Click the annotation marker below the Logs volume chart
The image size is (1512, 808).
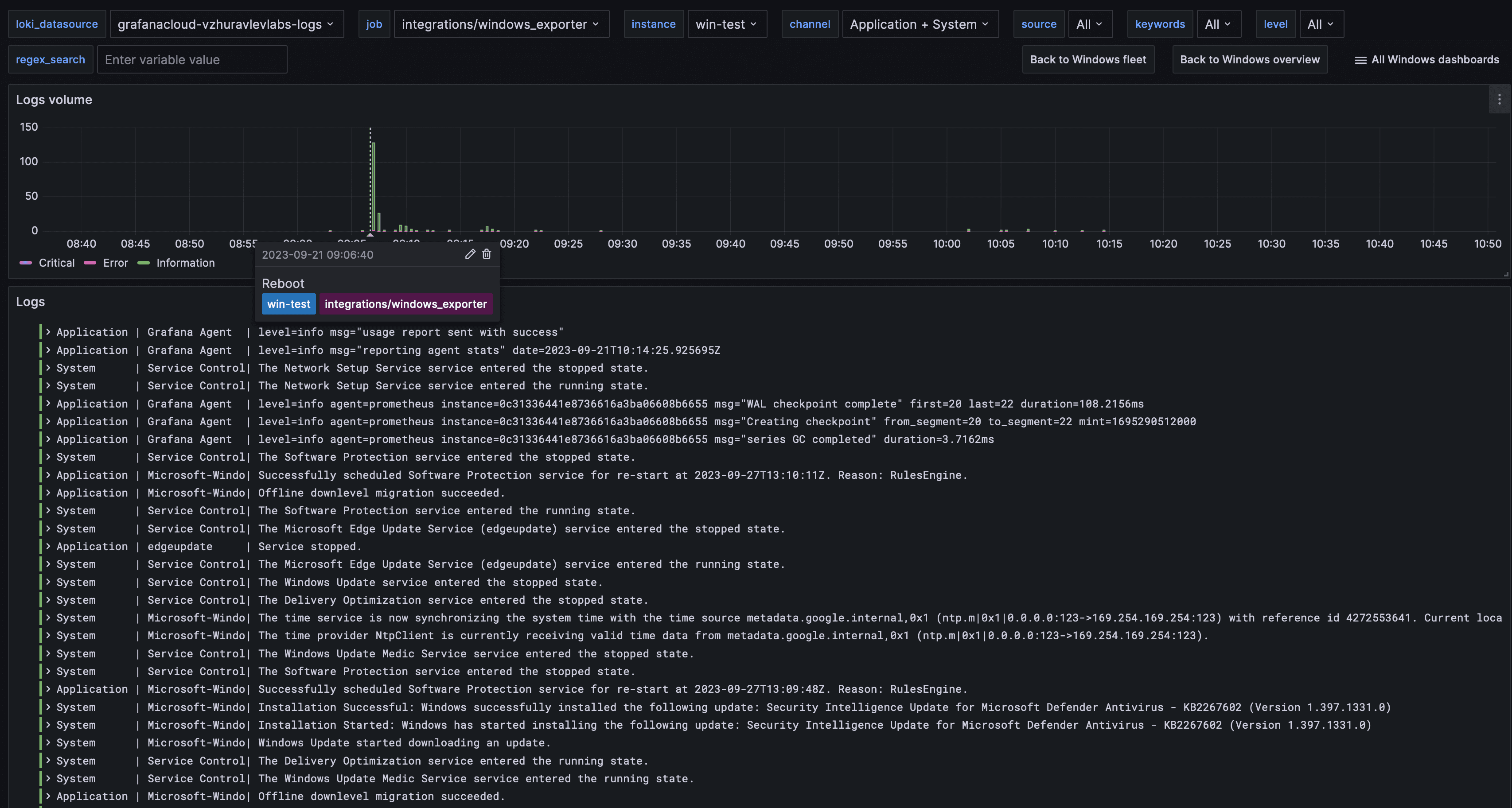(370, 236)
